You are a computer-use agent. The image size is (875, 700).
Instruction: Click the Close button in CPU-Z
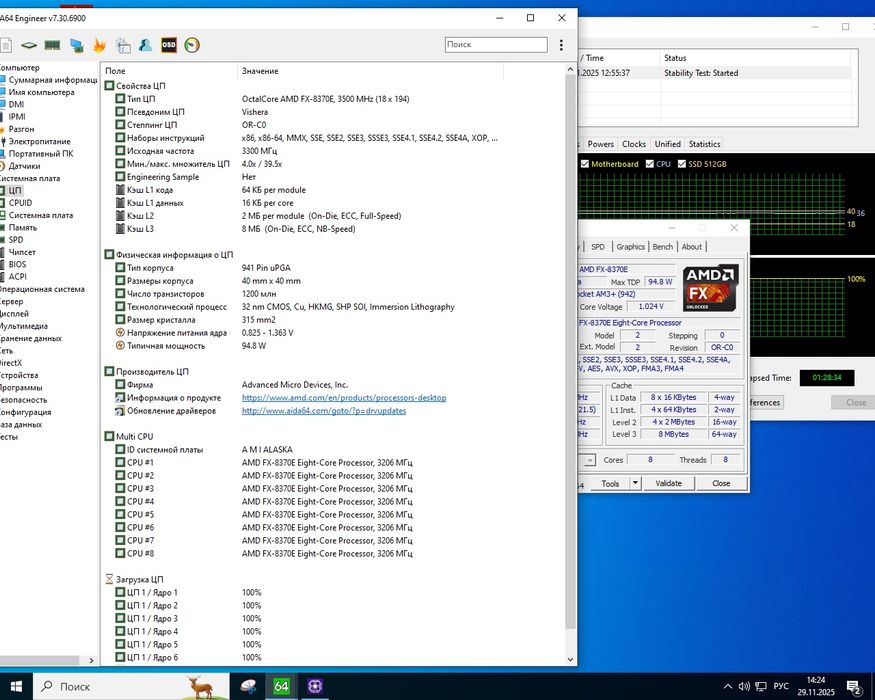coord(721,483)
